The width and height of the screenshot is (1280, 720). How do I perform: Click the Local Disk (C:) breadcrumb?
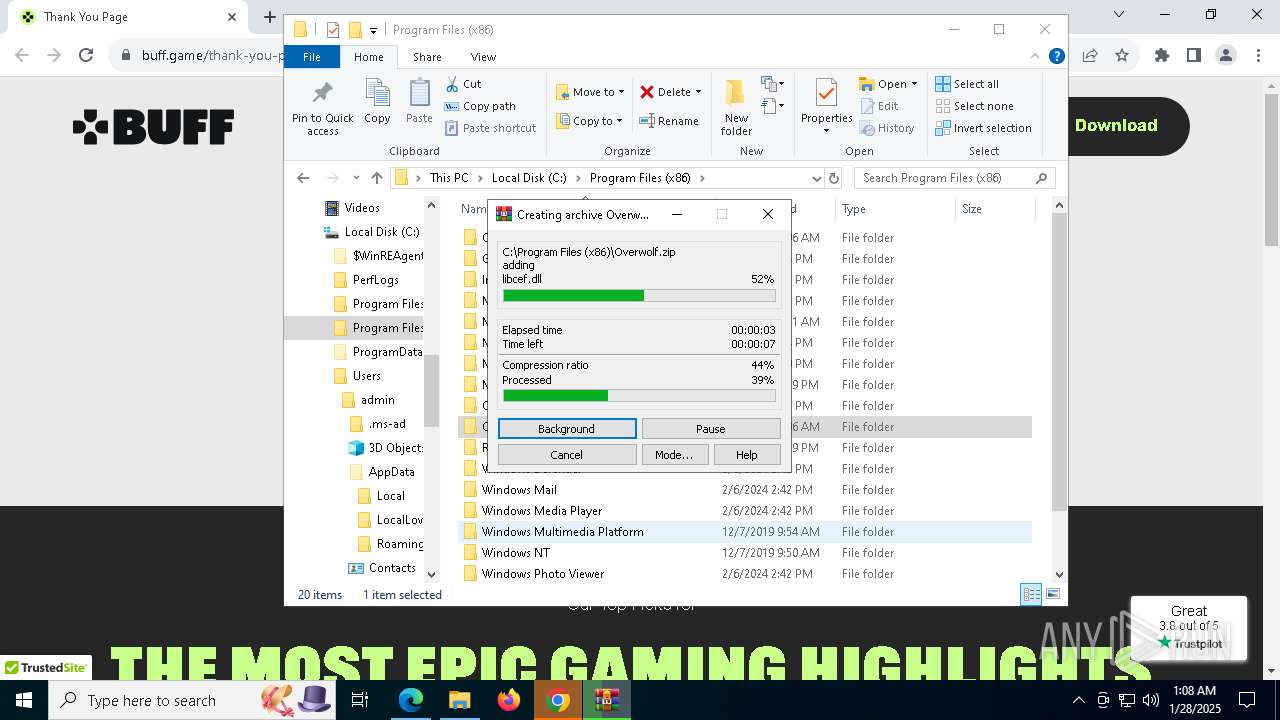pyautogui.click(x=529, y=178)
